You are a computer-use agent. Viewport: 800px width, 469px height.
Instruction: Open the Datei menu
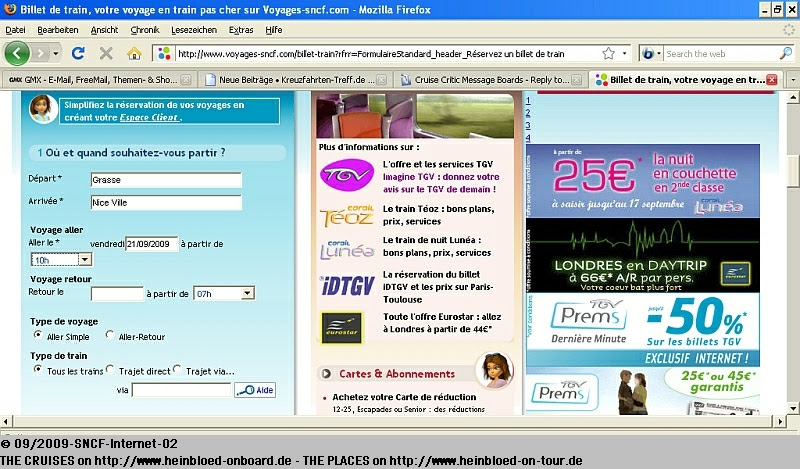click(x=15, y=30)
